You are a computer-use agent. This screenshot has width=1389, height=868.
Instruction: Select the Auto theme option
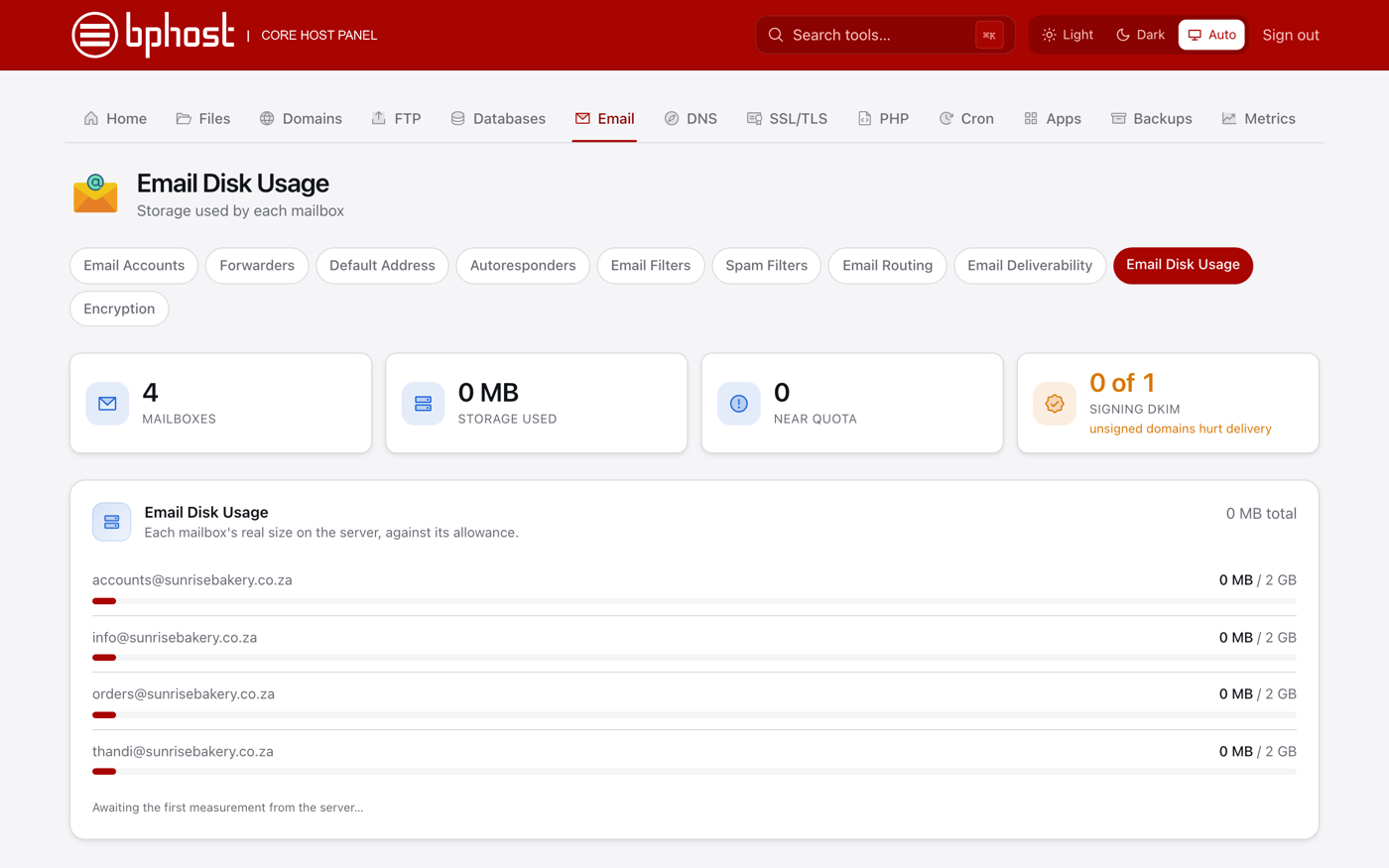[x=1211, y=35]
